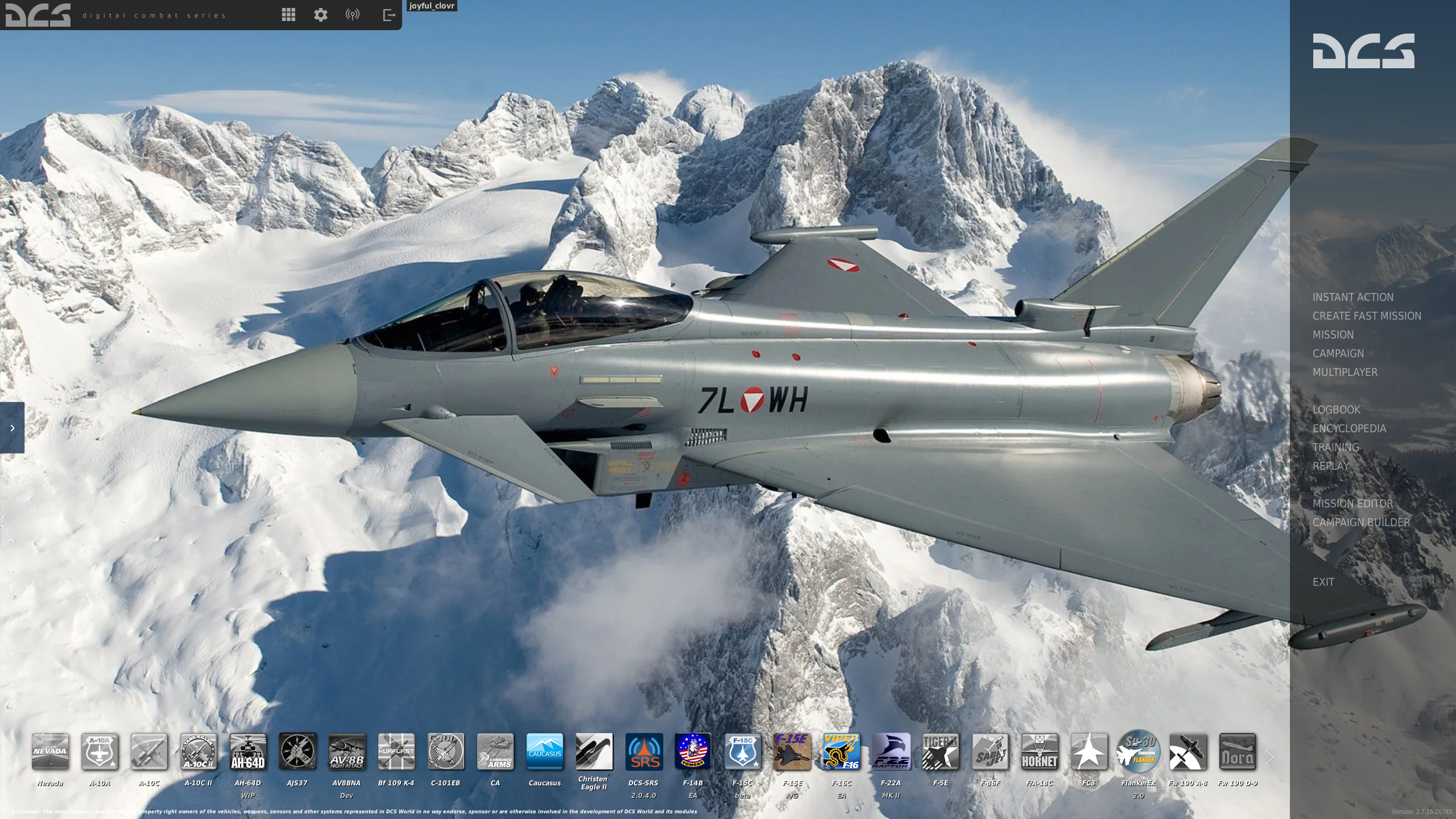Click the DCS logo in top bar
This screenshot has width=1456, height=819.
(38, 15)
